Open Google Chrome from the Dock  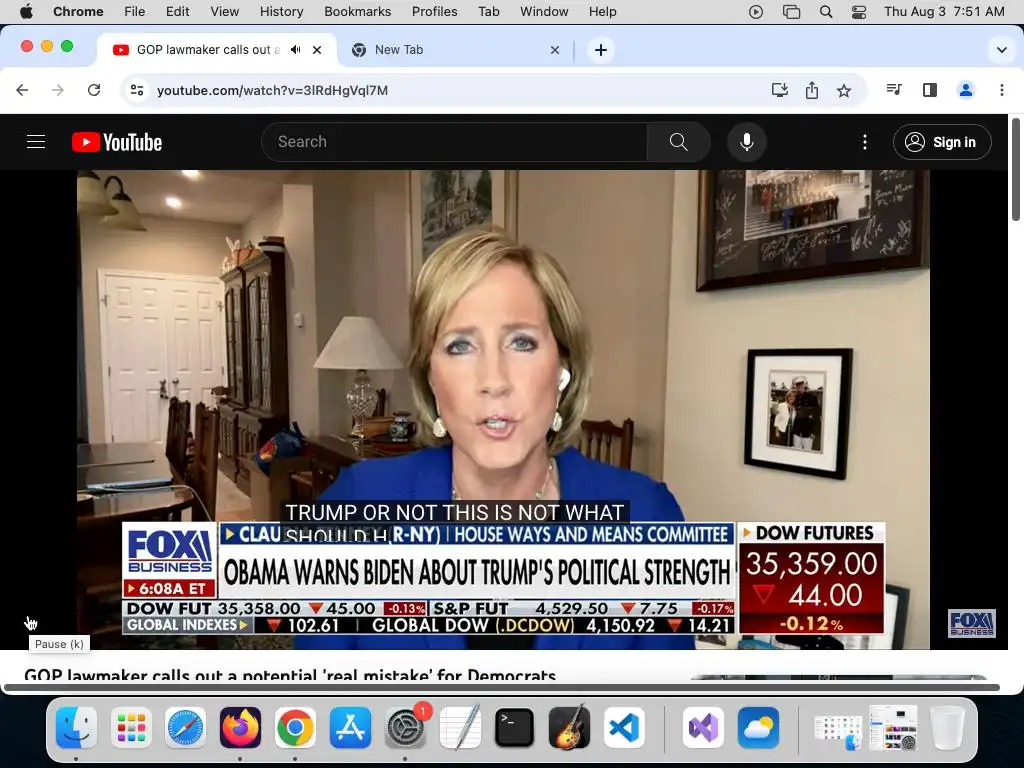pyautogui.click(x=295, y=727)
